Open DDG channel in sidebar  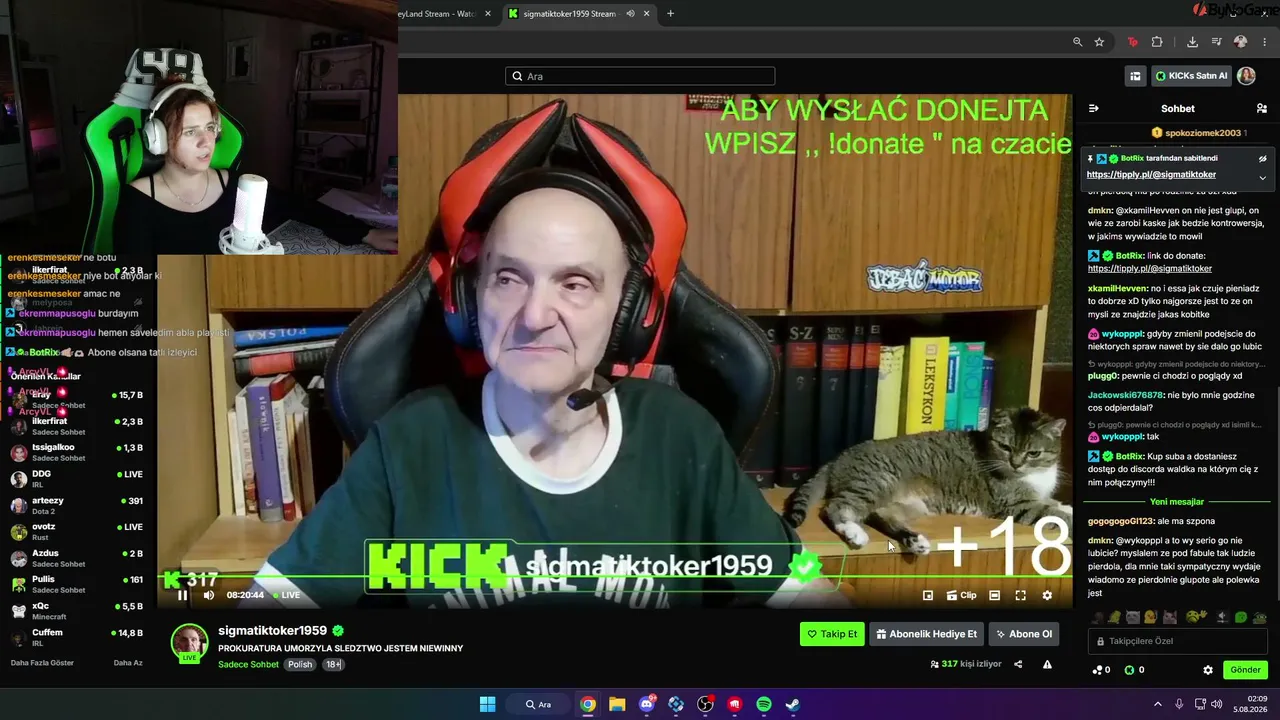[x=78, y=478]
